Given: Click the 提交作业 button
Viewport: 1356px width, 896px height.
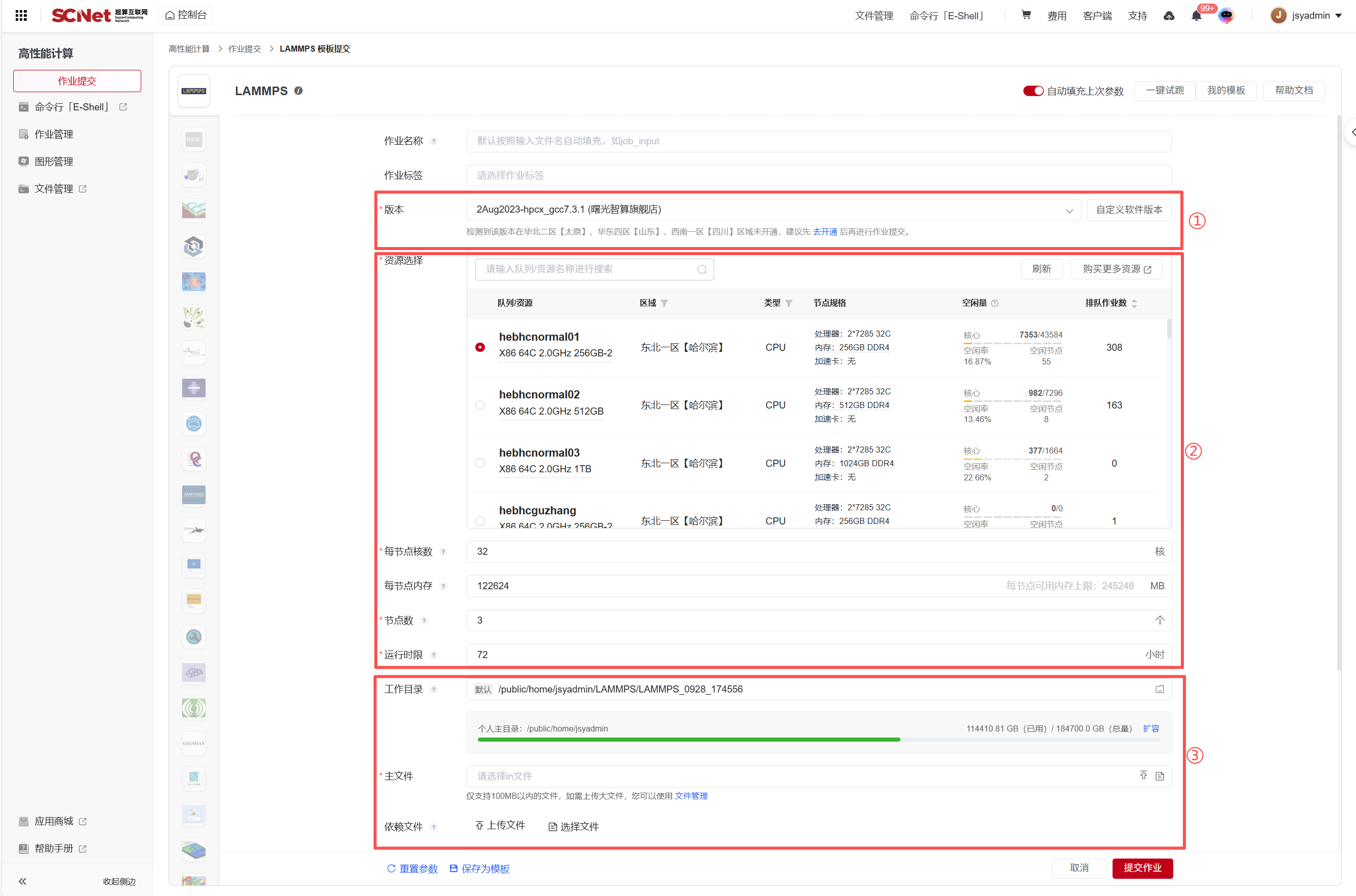Looking at the screenshot, I should coord(1142,868).
